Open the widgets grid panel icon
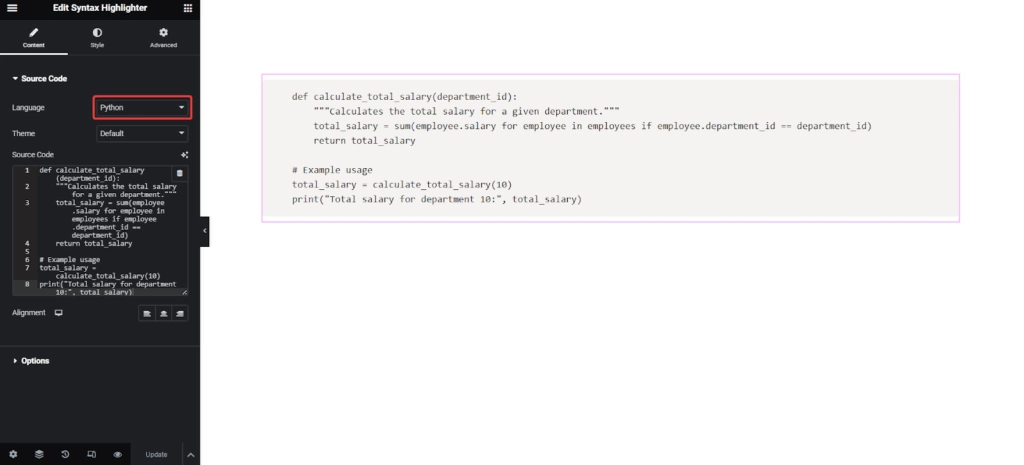The height and width of the screenshot is (465, 1024). click(187, 8)
